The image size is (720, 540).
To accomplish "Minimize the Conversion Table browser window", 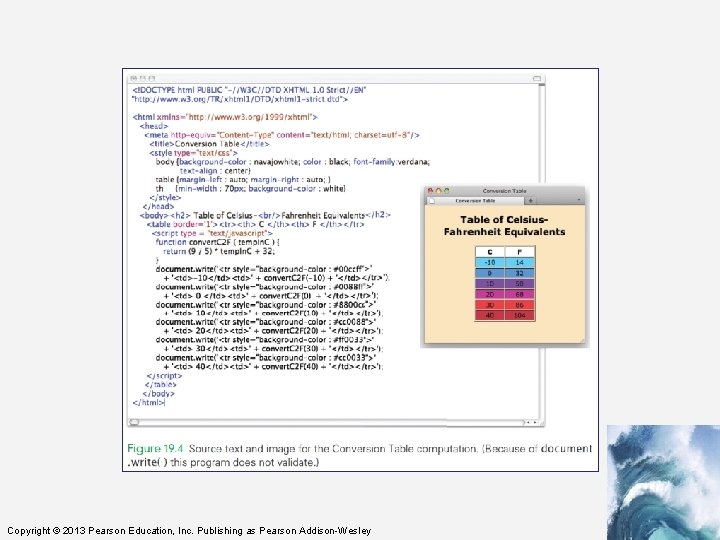I will [x=438, y=191].
